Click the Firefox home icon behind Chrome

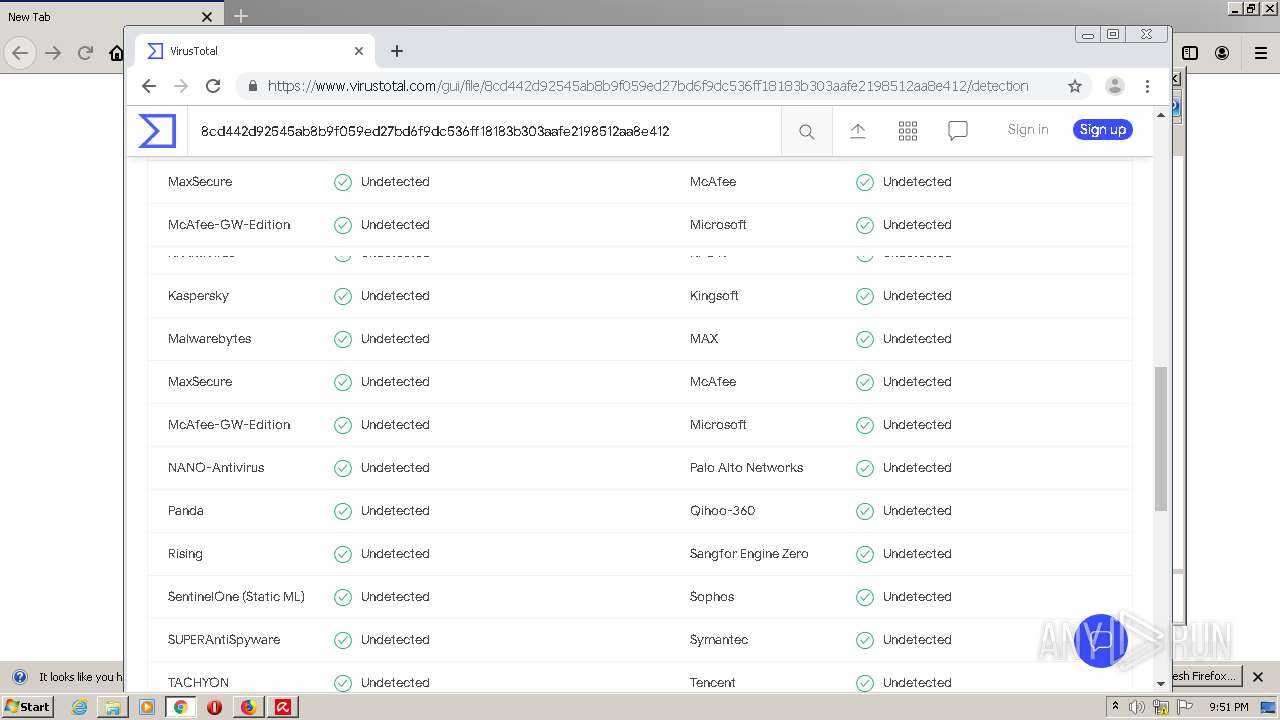tap(116, 53)
